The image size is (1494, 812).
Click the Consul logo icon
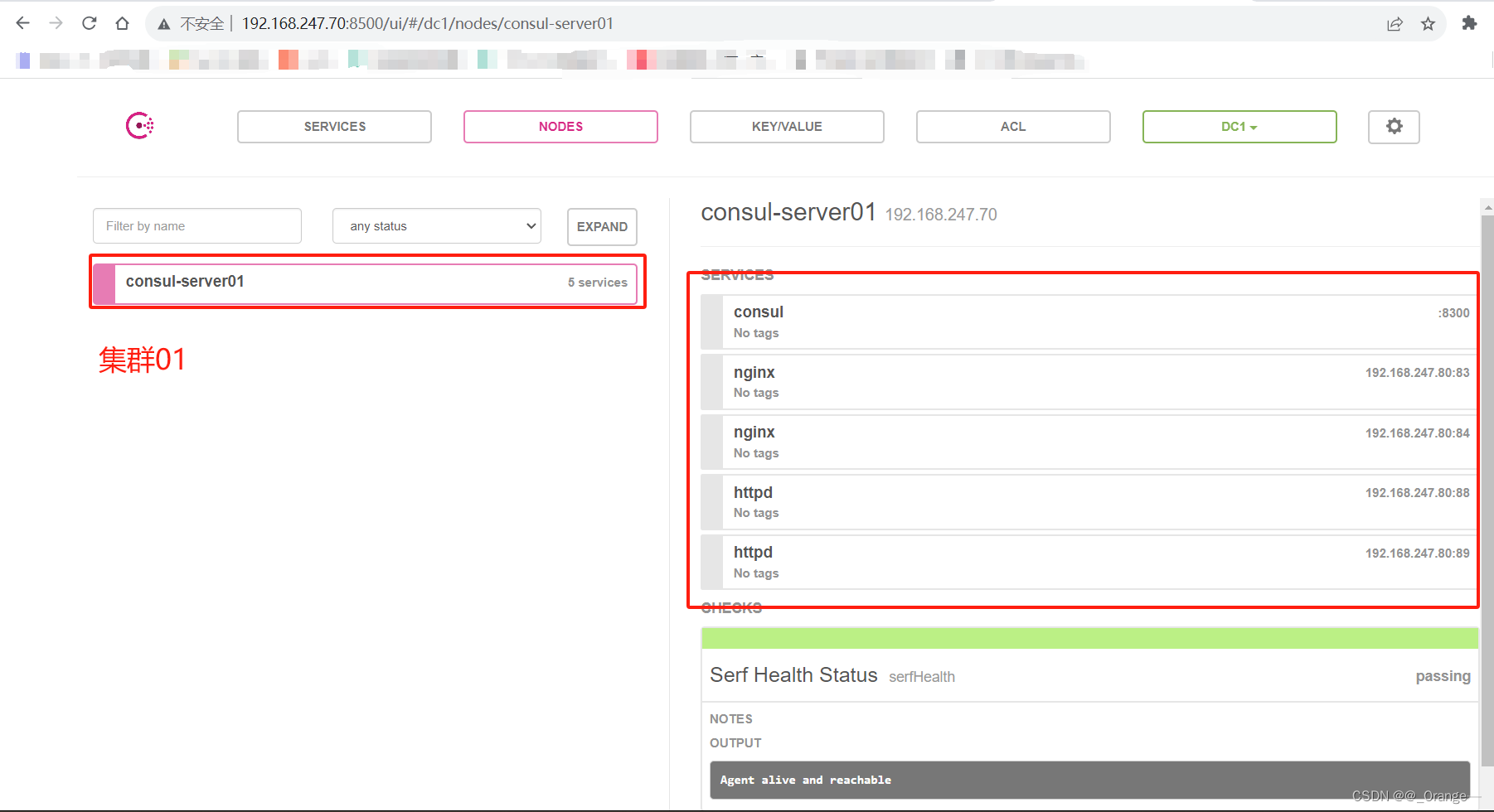pyautogui.click(x=138, y=125)
